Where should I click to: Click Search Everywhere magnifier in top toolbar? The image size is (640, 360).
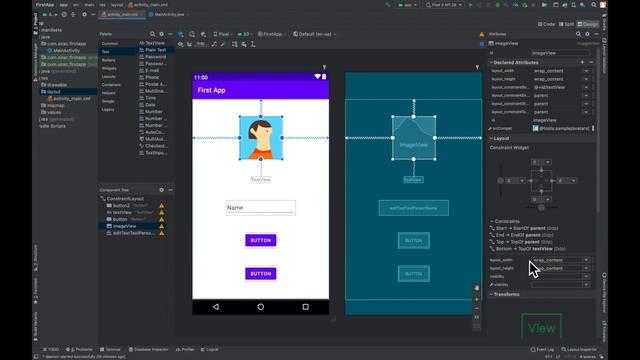594,5
